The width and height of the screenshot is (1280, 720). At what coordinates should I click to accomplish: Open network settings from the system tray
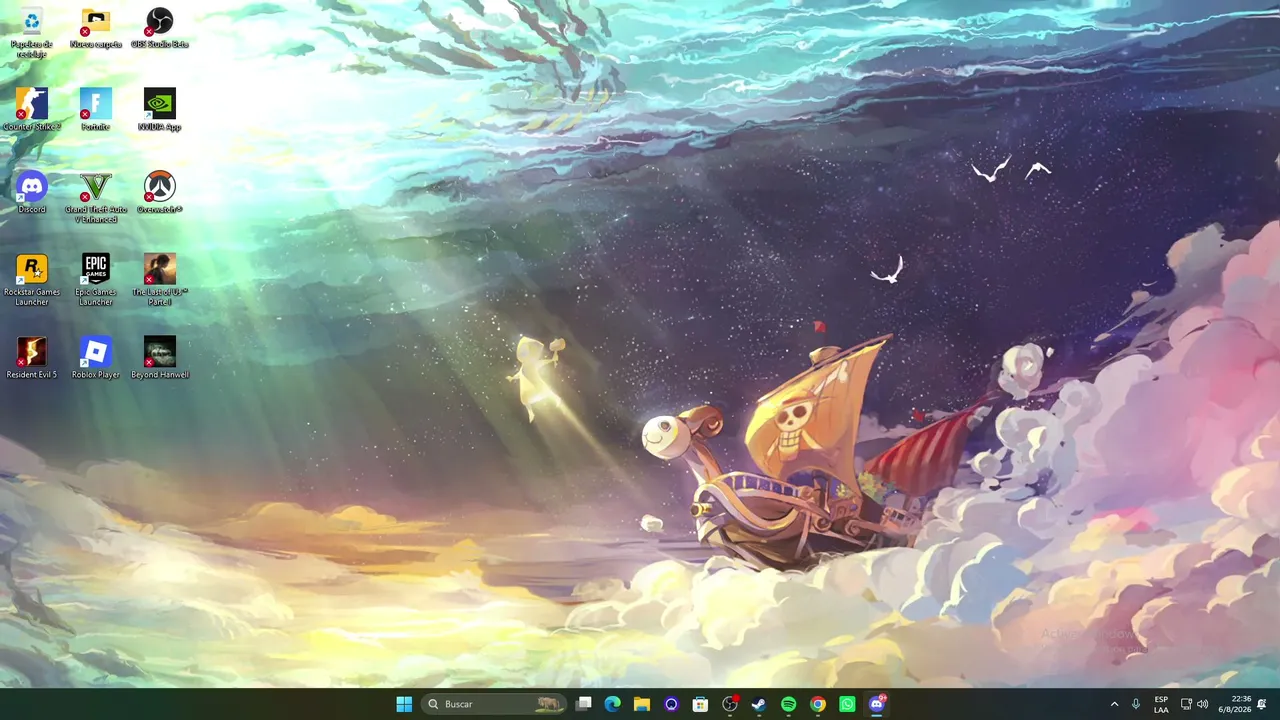click(1186, 704)
